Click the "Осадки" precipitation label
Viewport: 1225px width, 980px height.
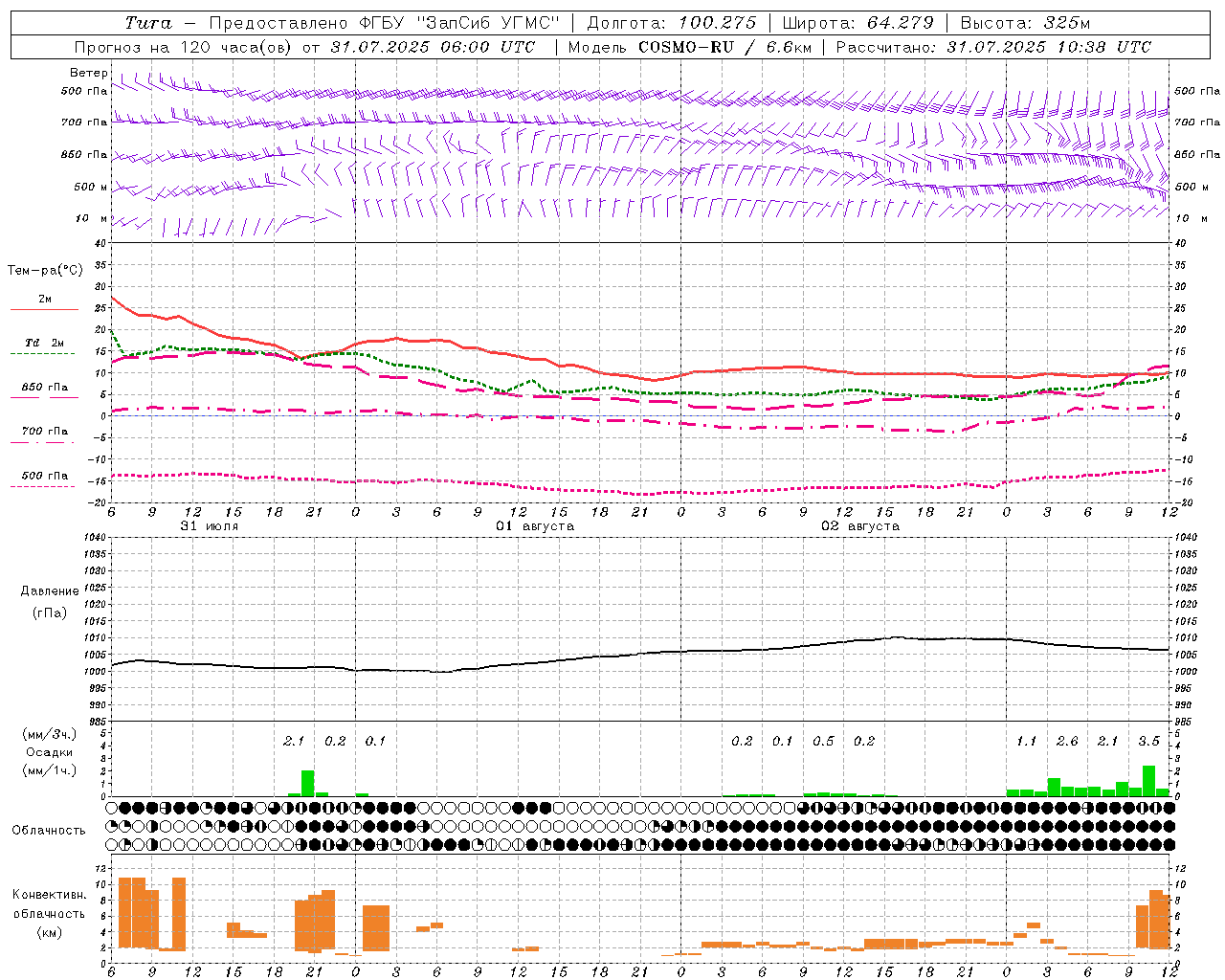click(x=50, y=752)
